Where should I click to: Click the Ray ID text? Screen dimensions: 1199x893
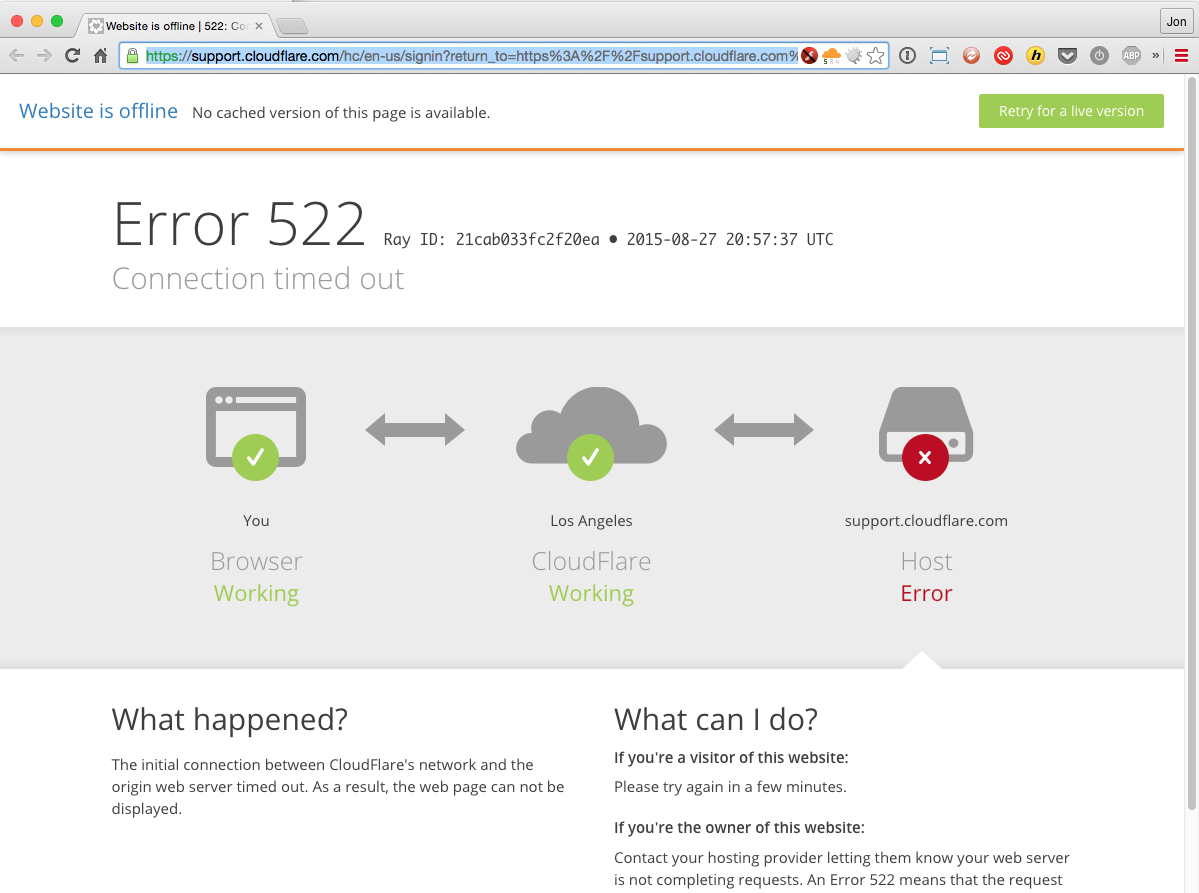(x=492, y=239)
